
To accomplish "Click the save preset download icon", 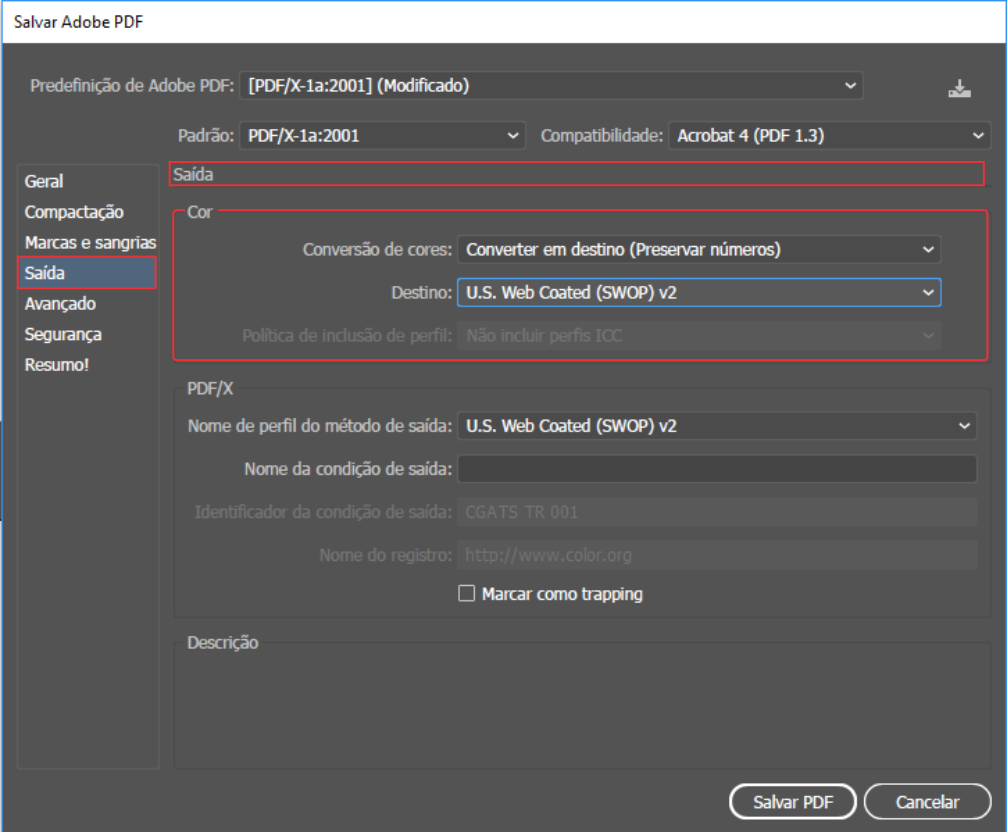I will 959,88.
